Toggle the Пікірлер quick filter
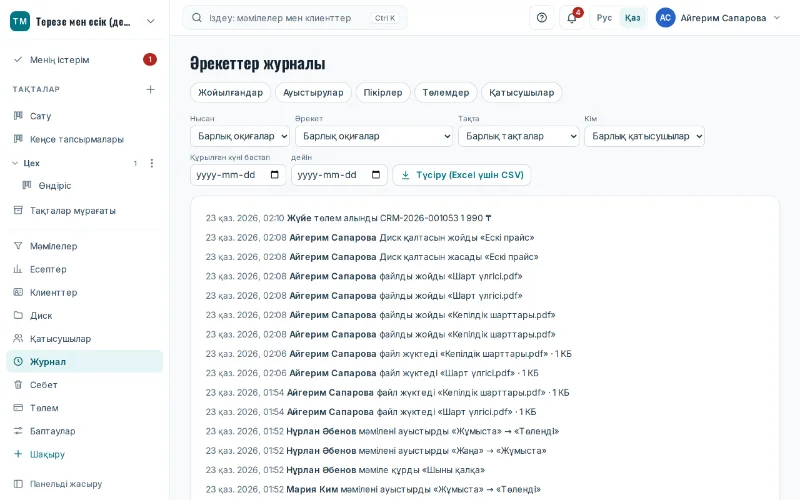 coord(383,92)
